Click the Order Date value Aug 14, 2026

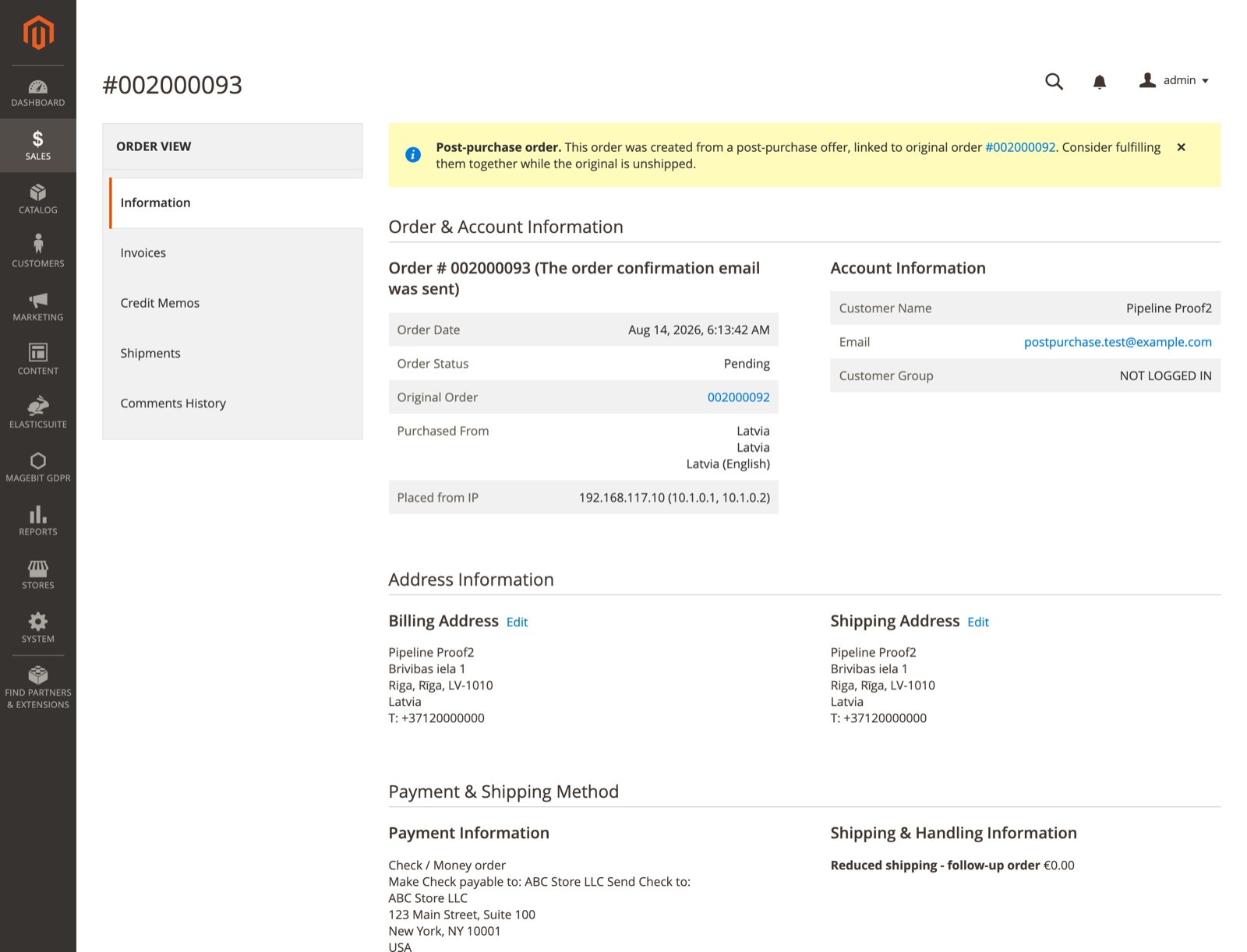(698, 330)
